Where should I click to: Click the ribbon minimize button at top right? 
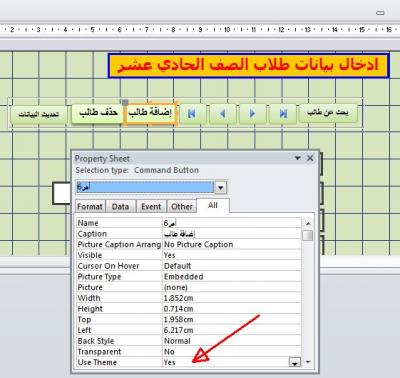pos(380,13)
